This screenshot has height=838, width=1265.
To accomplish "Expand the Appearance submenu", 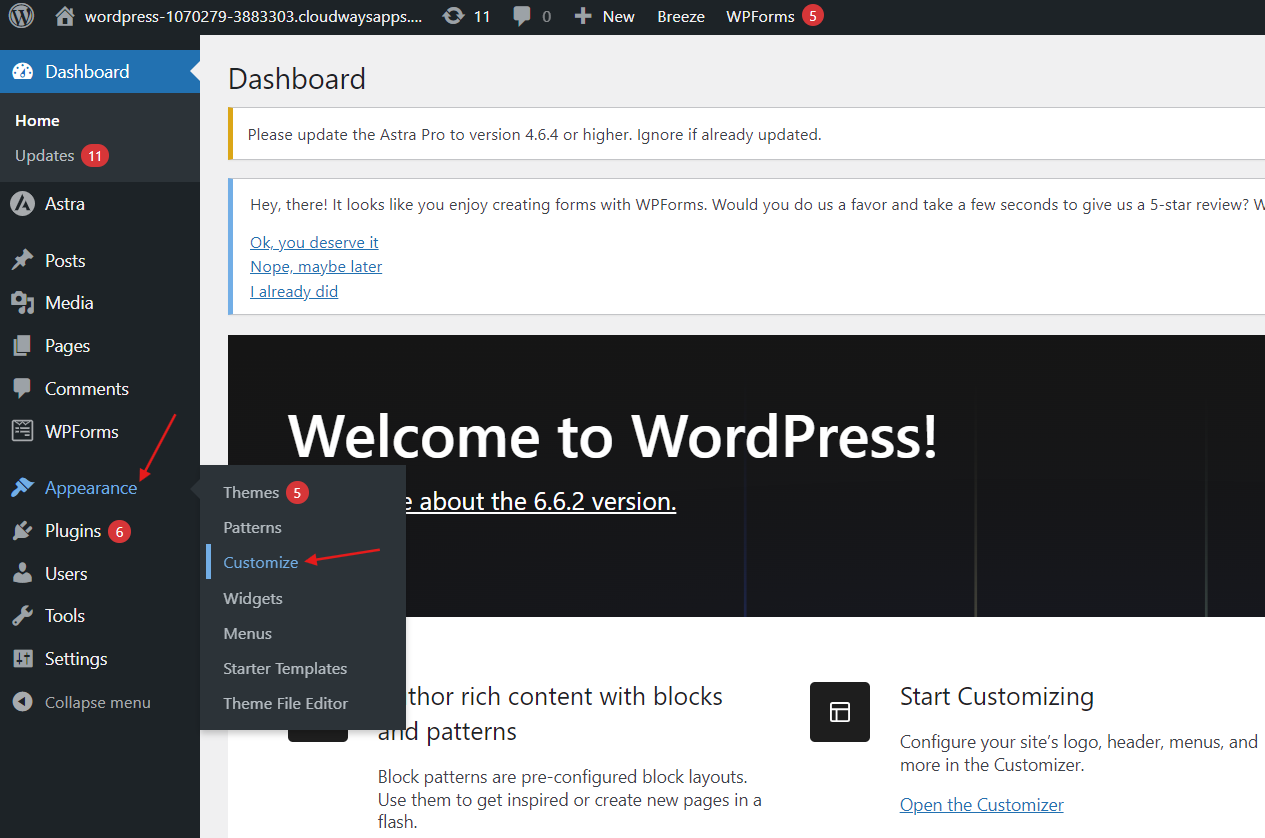I will [x=91, y=488].
